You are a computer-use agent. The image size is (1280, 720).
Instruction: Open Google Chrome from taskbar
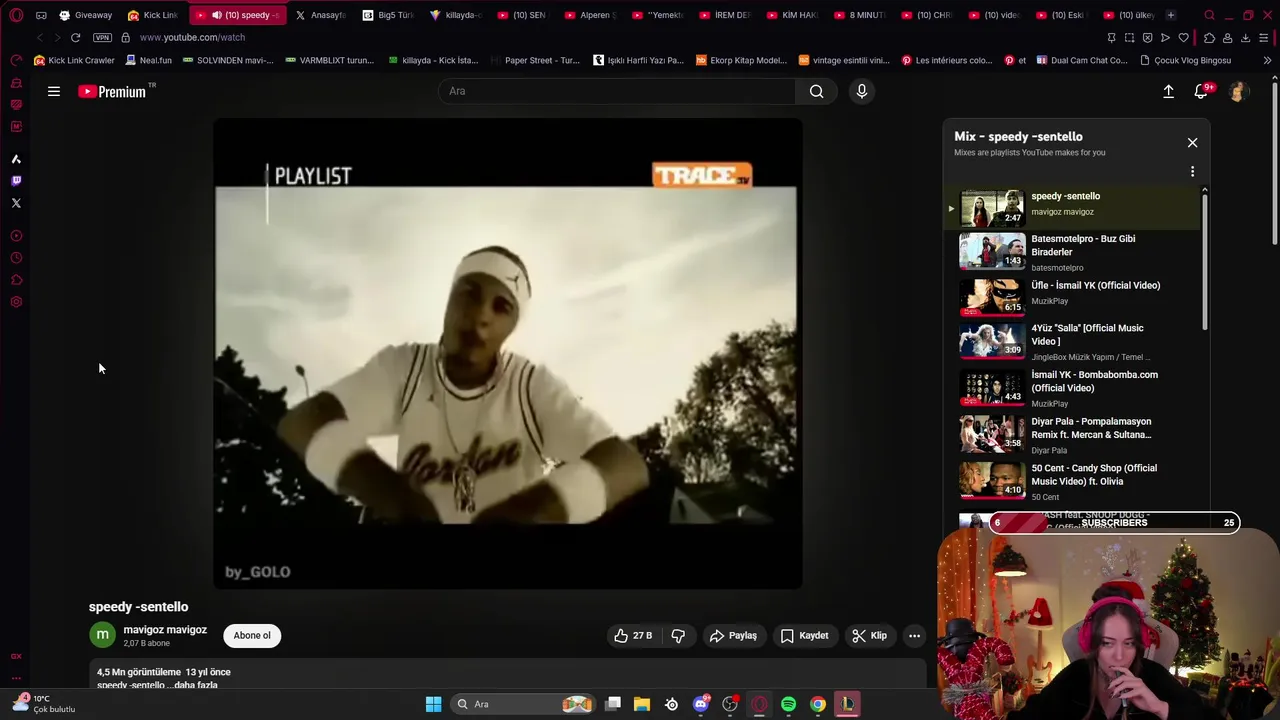click(x=818, y=704)
